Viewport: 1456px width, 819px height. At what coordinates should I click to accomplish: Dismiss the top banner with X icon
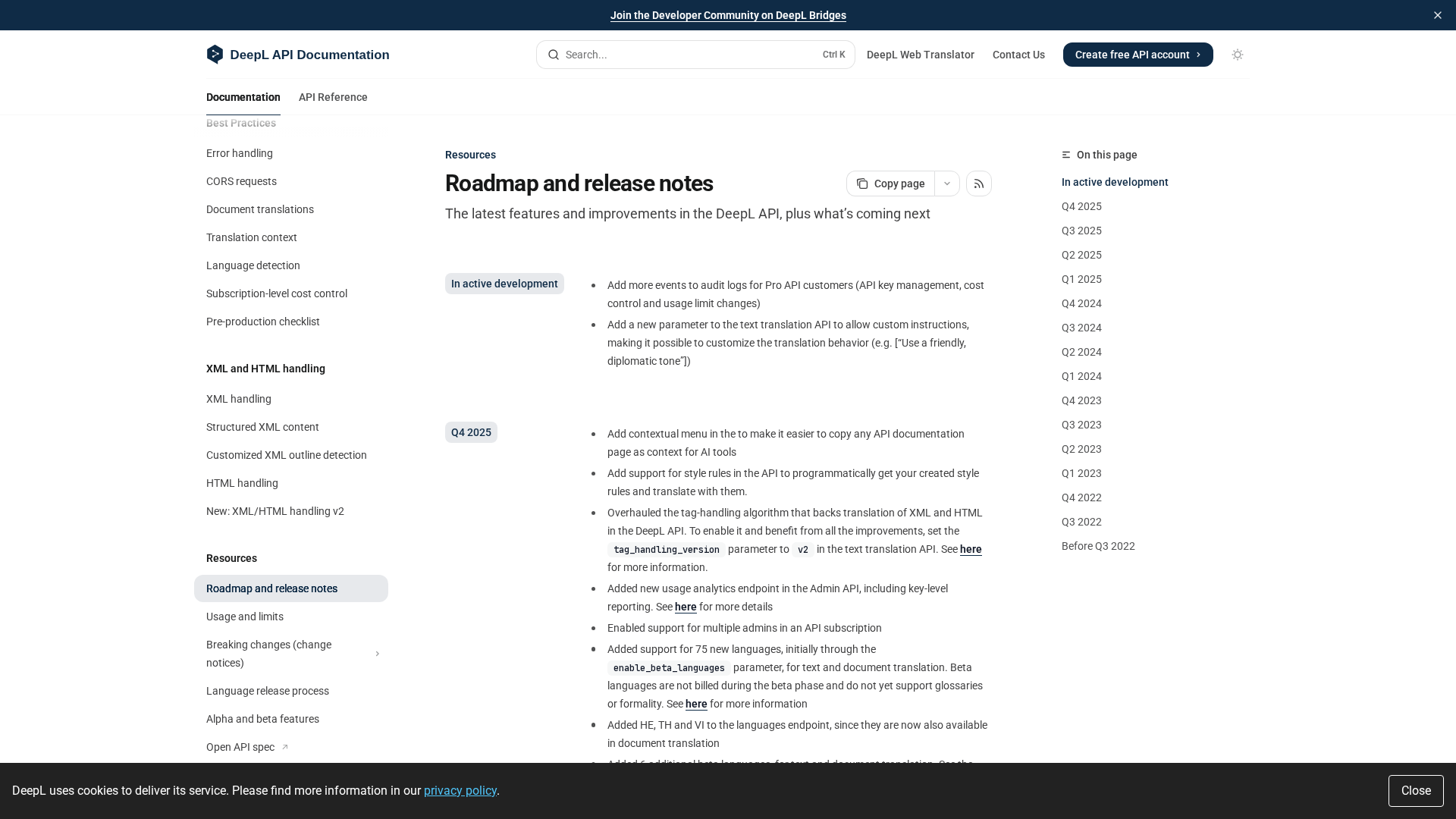coord(1437,15)
